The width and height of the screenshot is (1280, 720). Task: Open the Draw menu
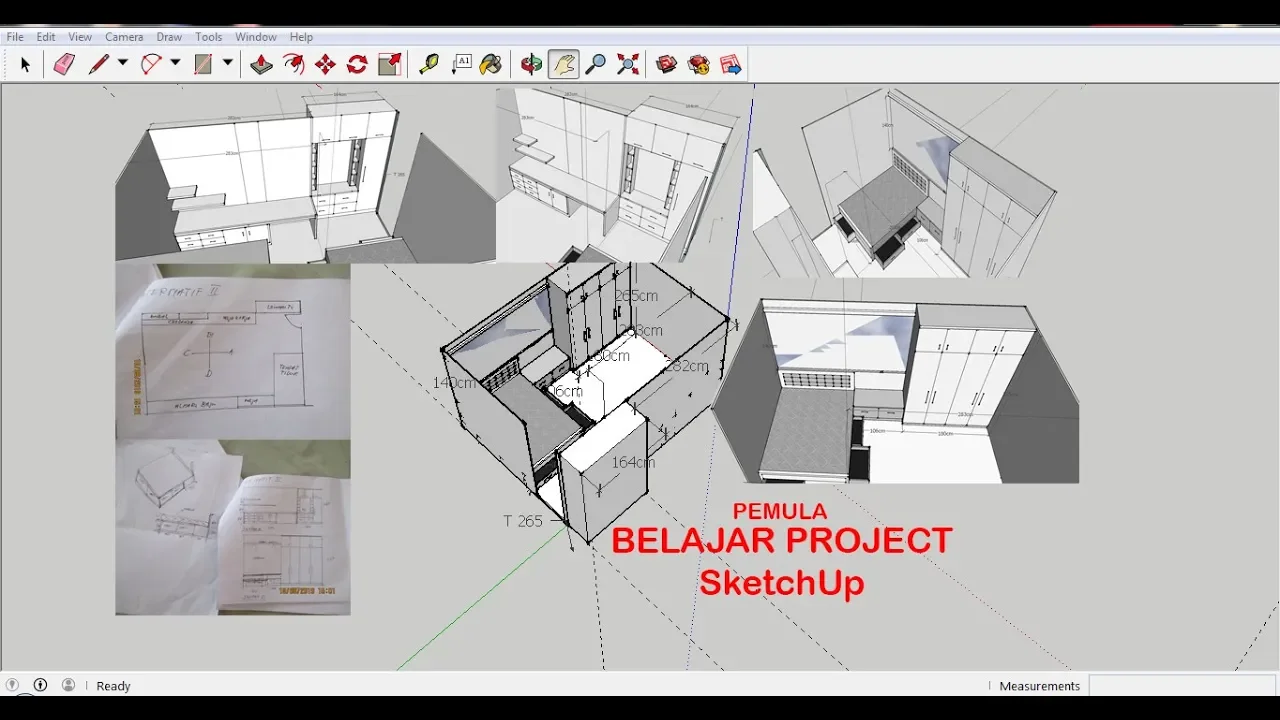(x=169, y=37)
